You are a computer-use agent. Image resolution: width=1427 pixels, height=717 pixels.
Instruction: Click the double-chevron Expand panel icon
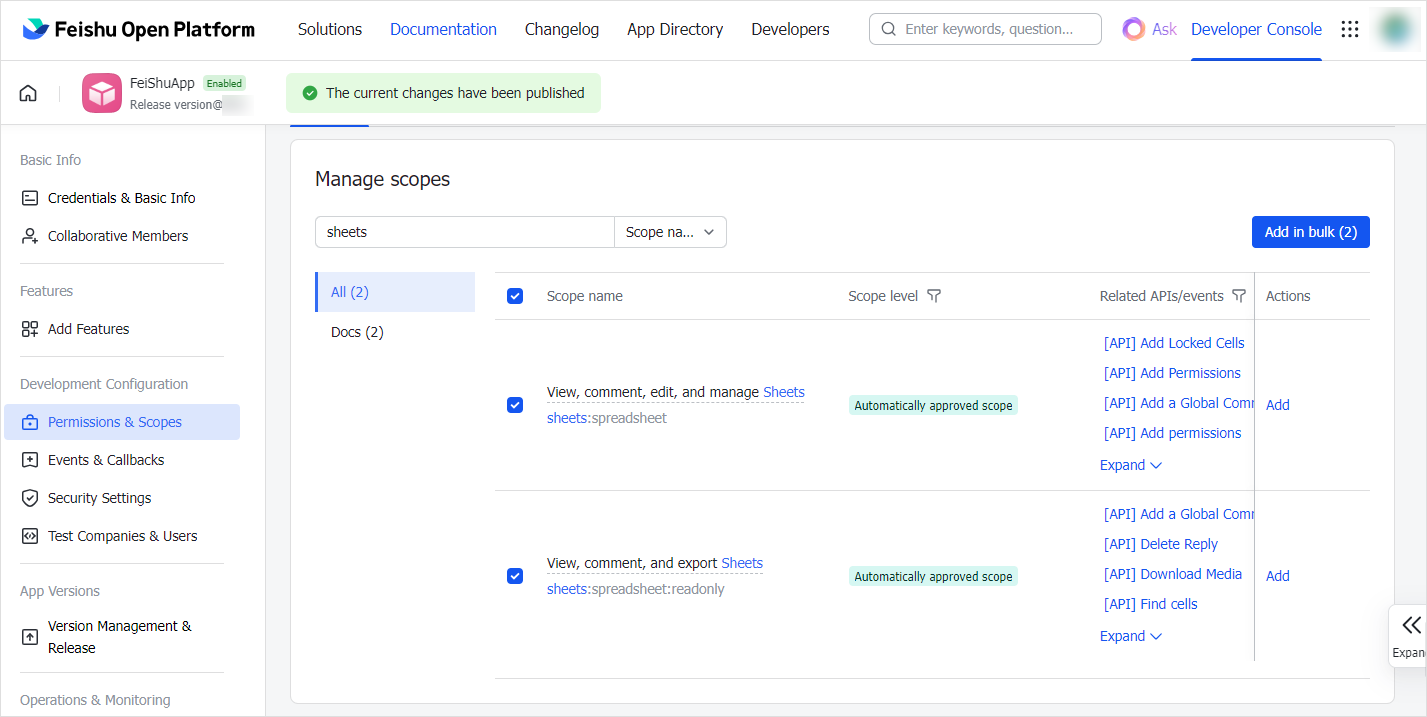(x=1411, y=625)
